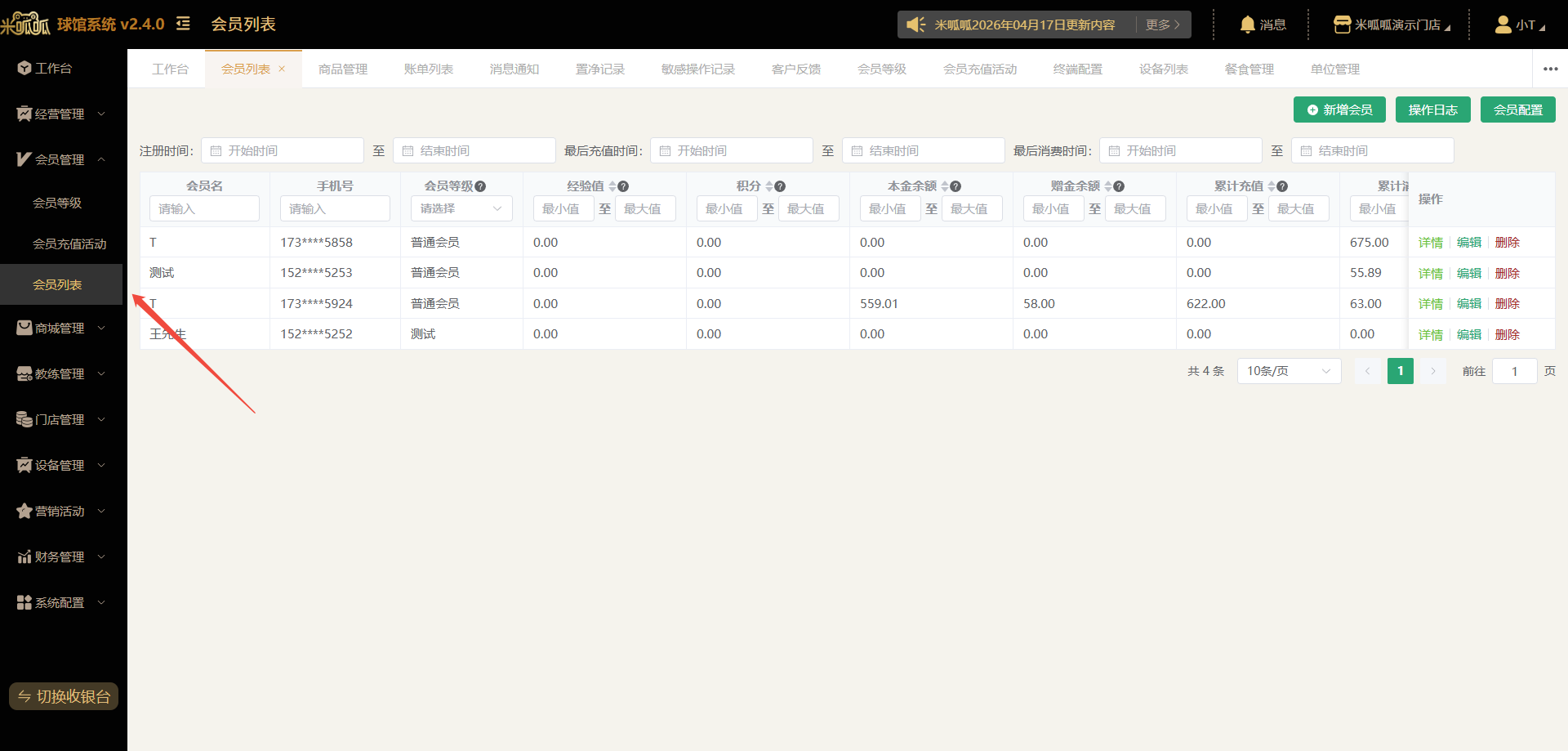Pick 注册时间 end date field
The width and height of the screenshot is (1568, 751).
[x=474, y=150]
